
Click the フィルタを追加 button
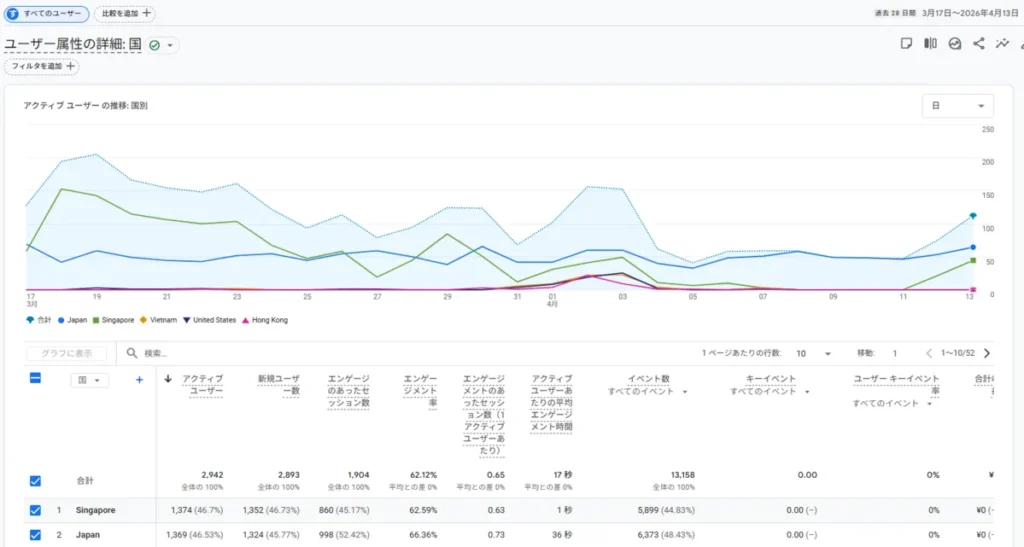click(43, 66)
